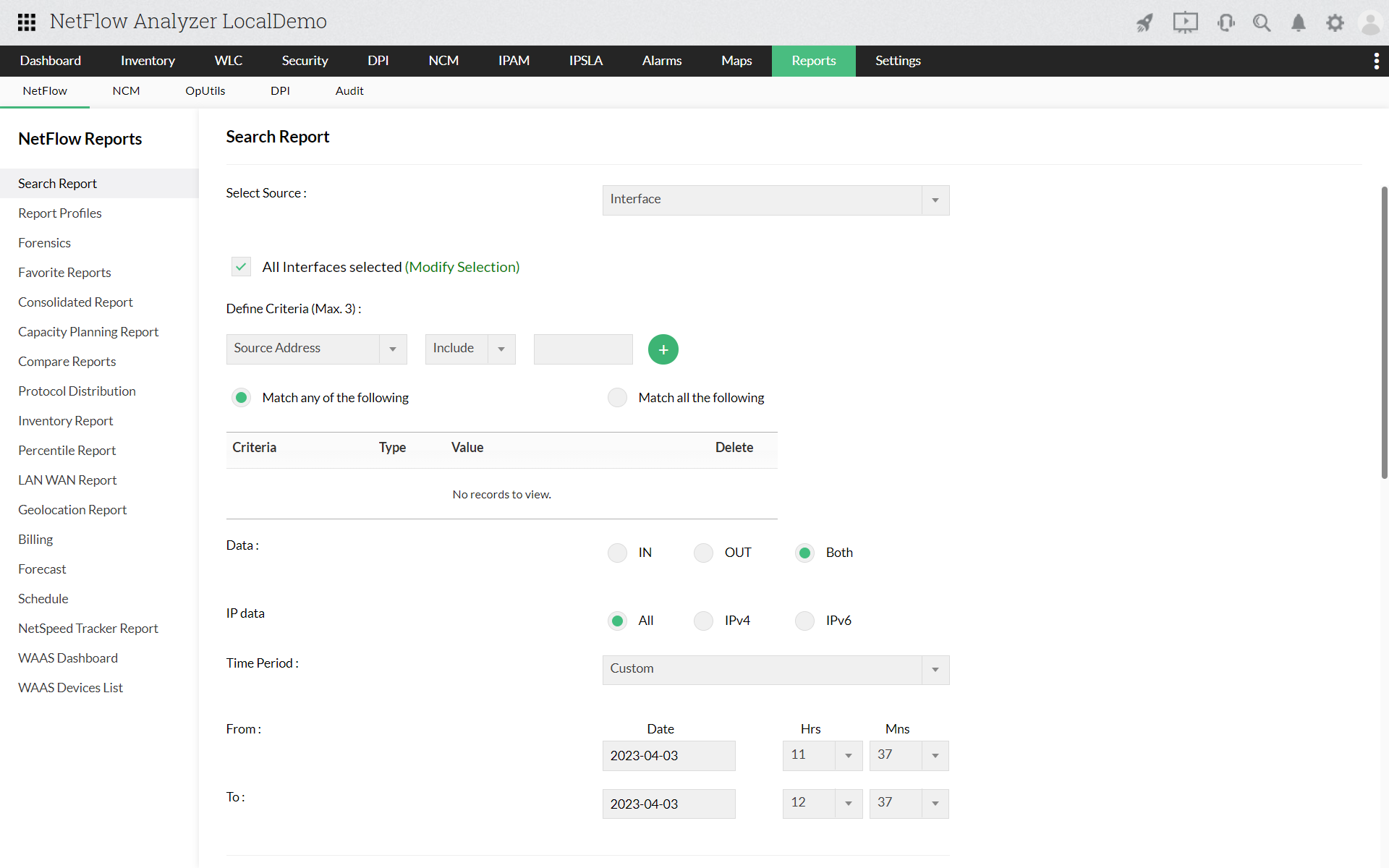Open the three-dot more options menu
Viewport: 1389px width, 868px height.
pyautogui.click(x=1376, y=61)
